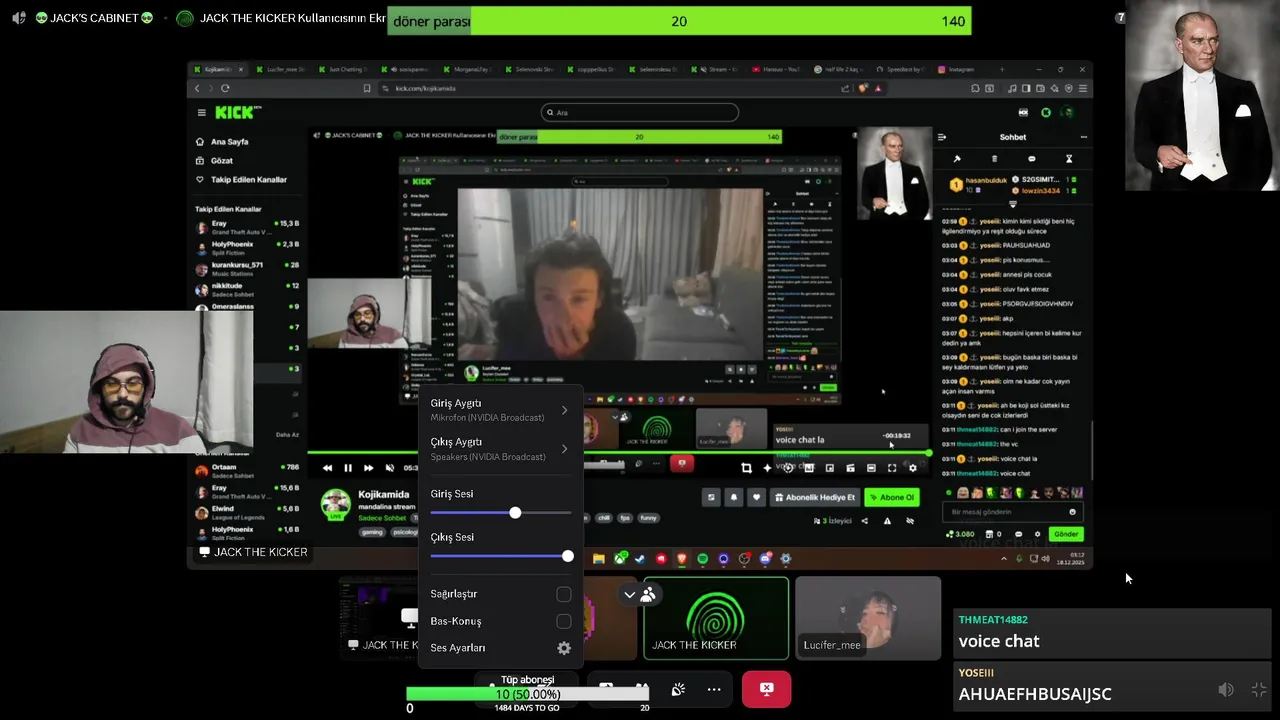
Task: Open the call bar three-dots more options
Action: point(714,689)
